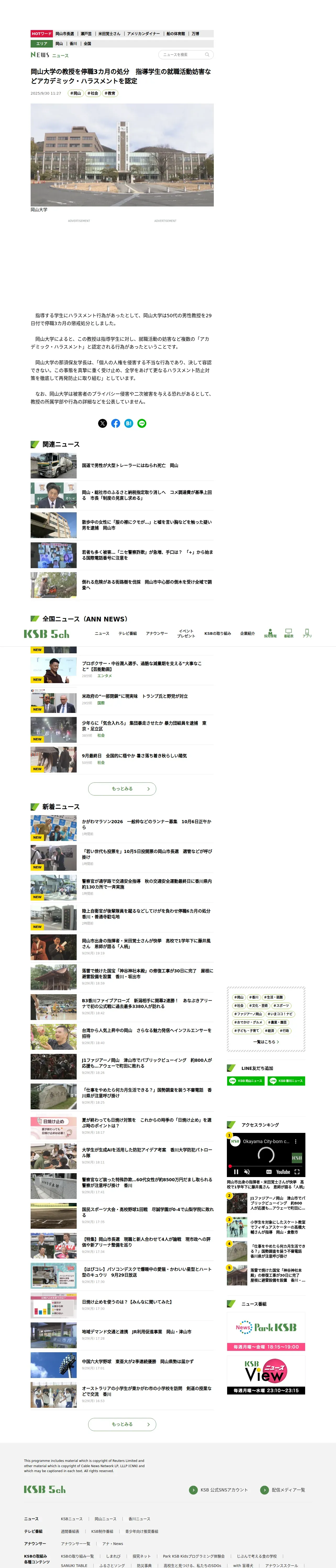Click article tag #社会 under headline
This screenshot has width=336, height=1568.
[x=93, y=94]
